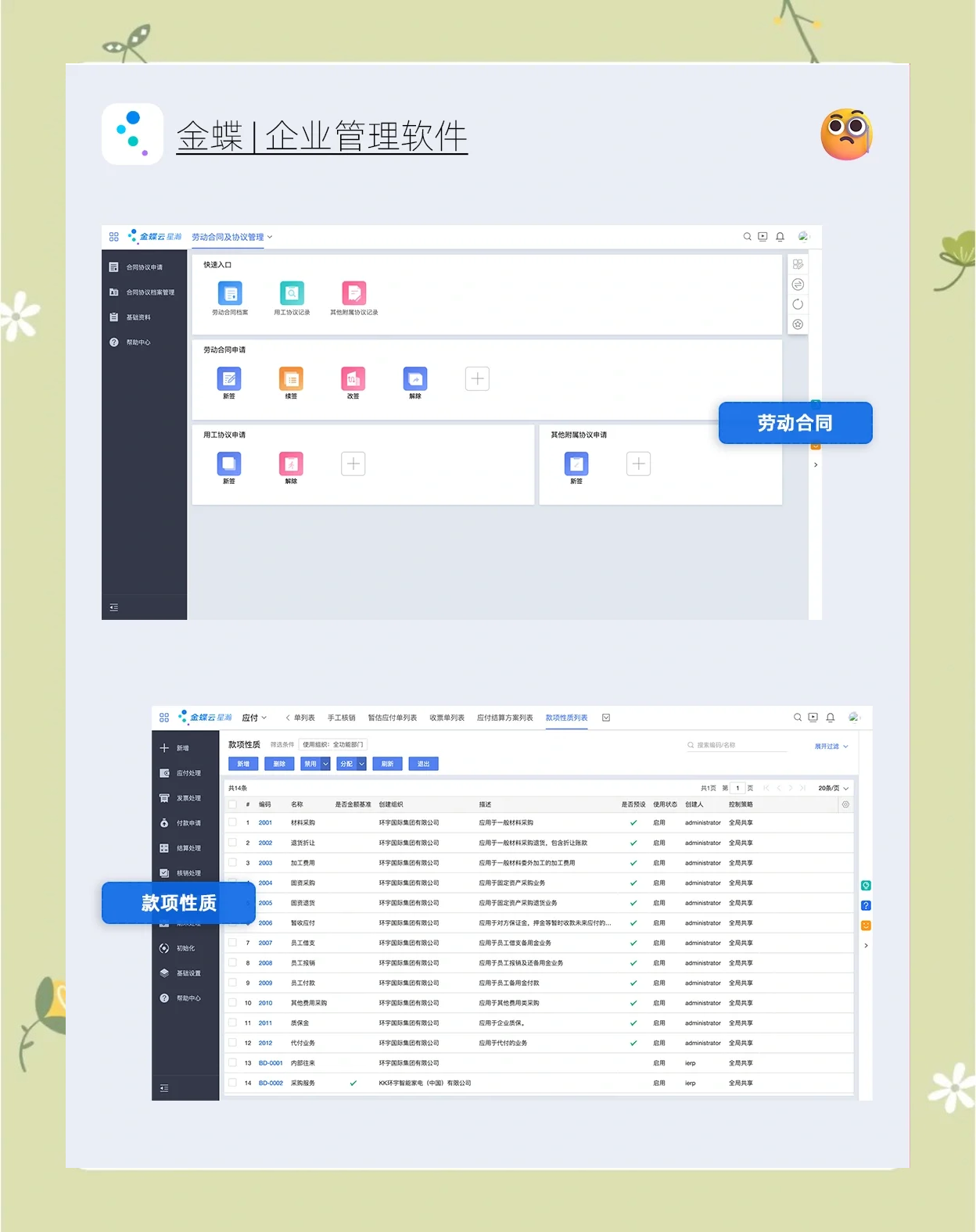976x1232 pixels.
Task: Click 刷新 button in 款项性质 toolbar
Action: 387,764
